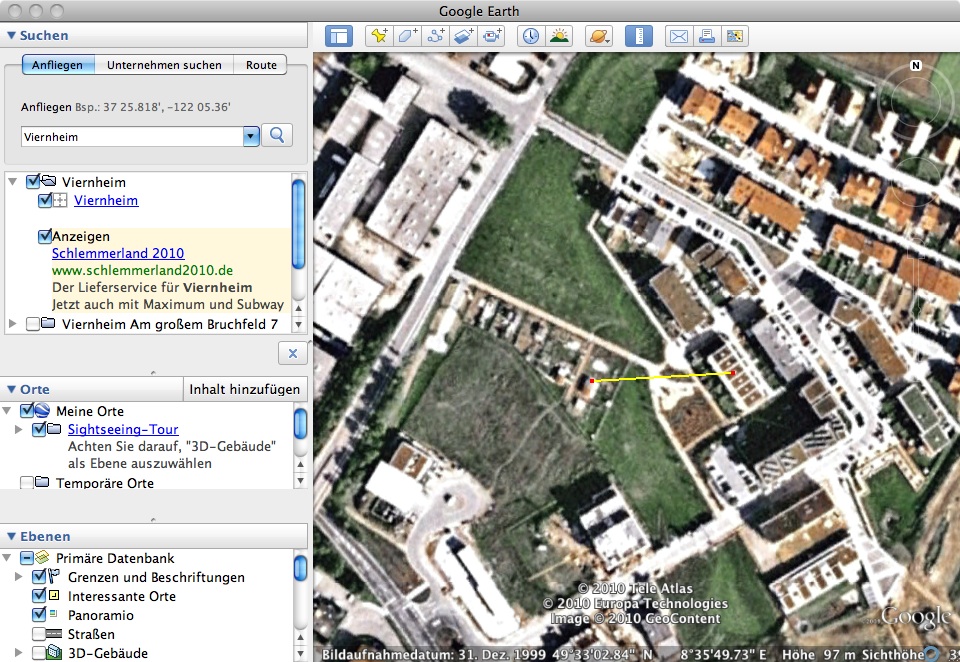Screen dimensions: 960x662
Task: Expand Grenzen und Beschriftungen layer
Action: (x=18, y=577)
